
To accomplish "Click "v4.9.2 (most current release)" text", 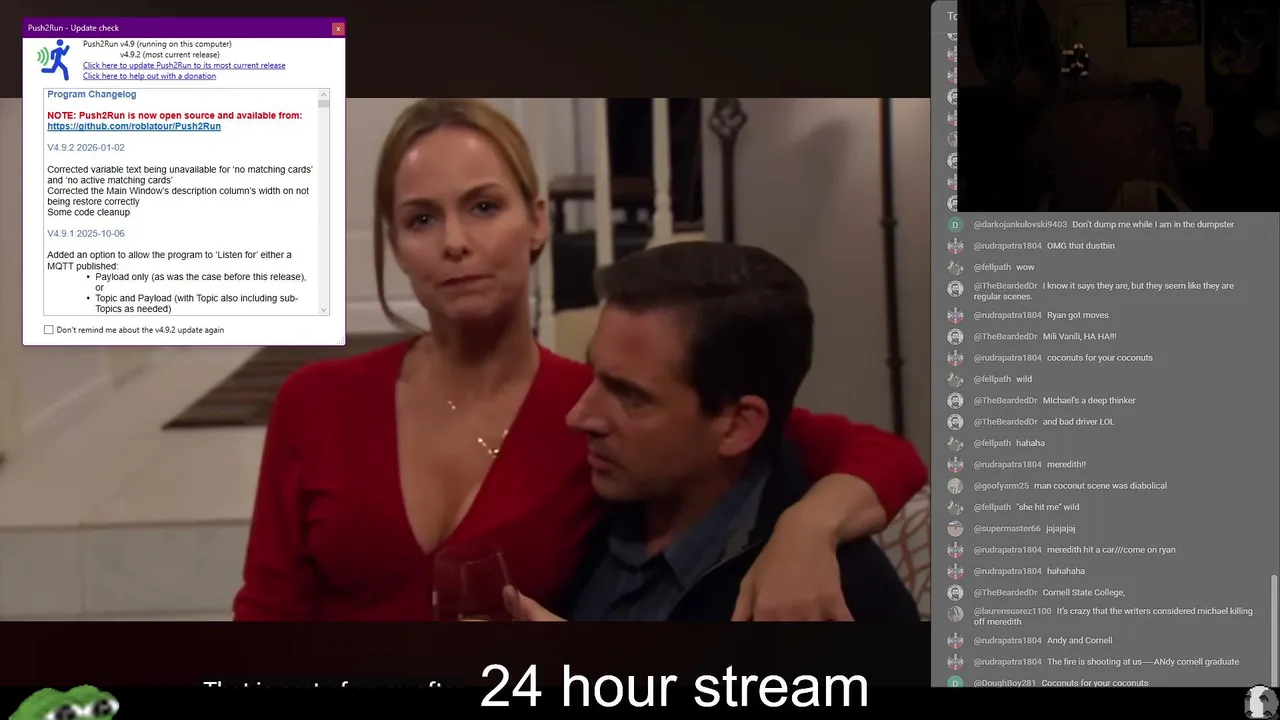I will click(x=170, y=55).
